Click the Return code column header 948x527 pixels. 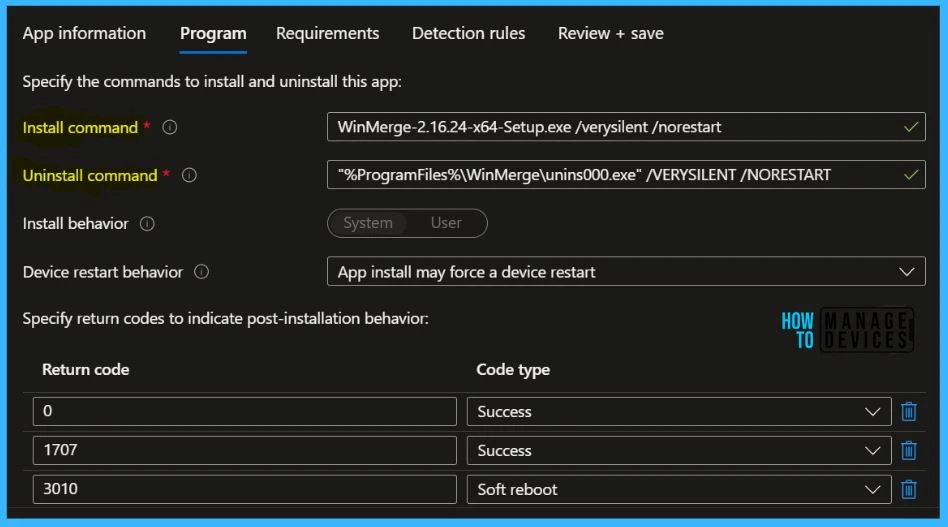[x=85, y=369]
